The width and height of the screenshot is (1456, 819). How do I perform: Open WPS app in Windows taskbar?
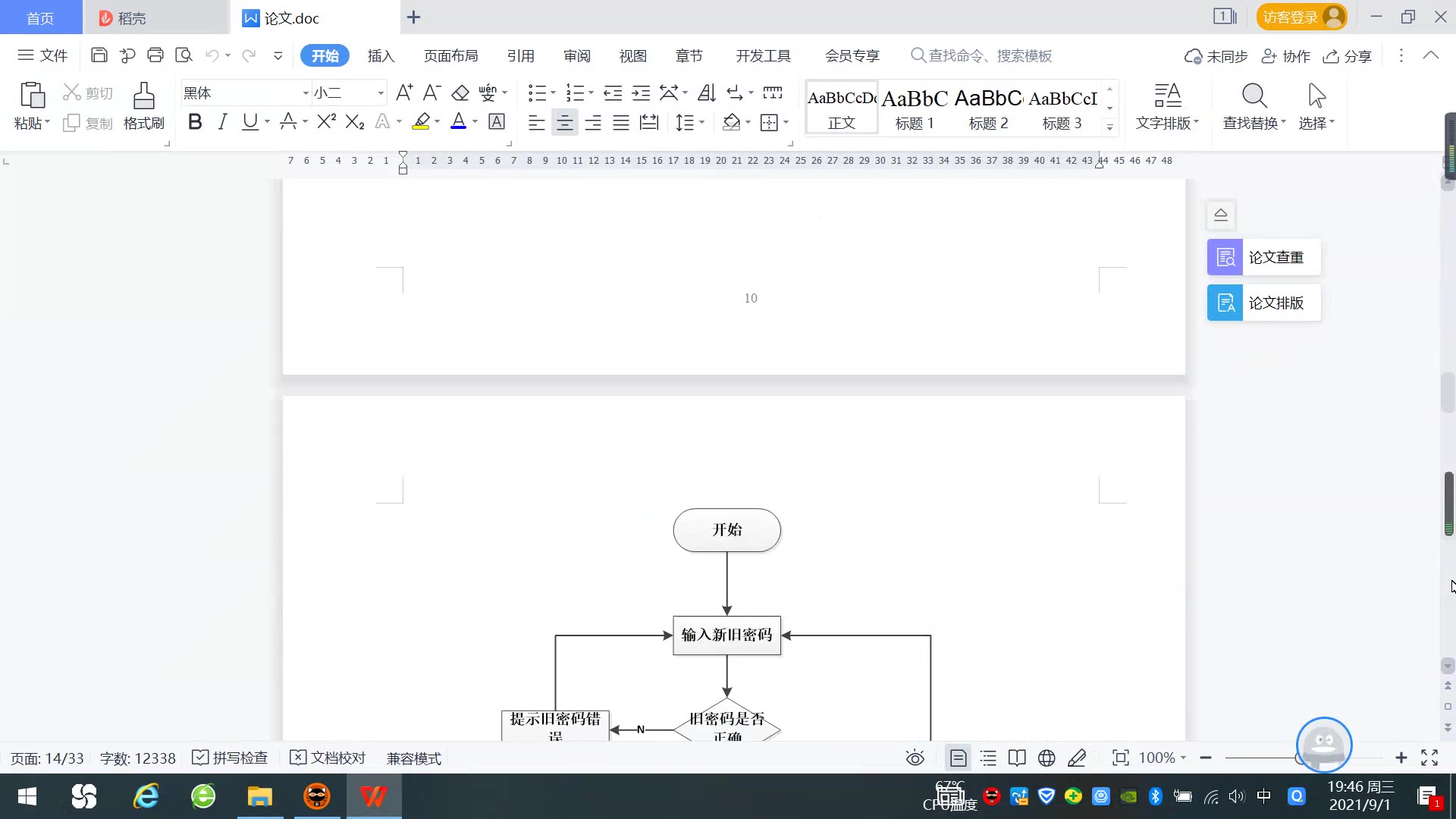click(373, 796)
